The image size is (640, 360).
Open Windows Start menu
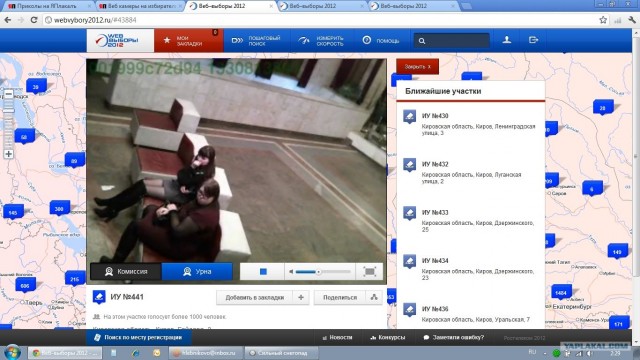pyautogui.click(x=12, y=352)
